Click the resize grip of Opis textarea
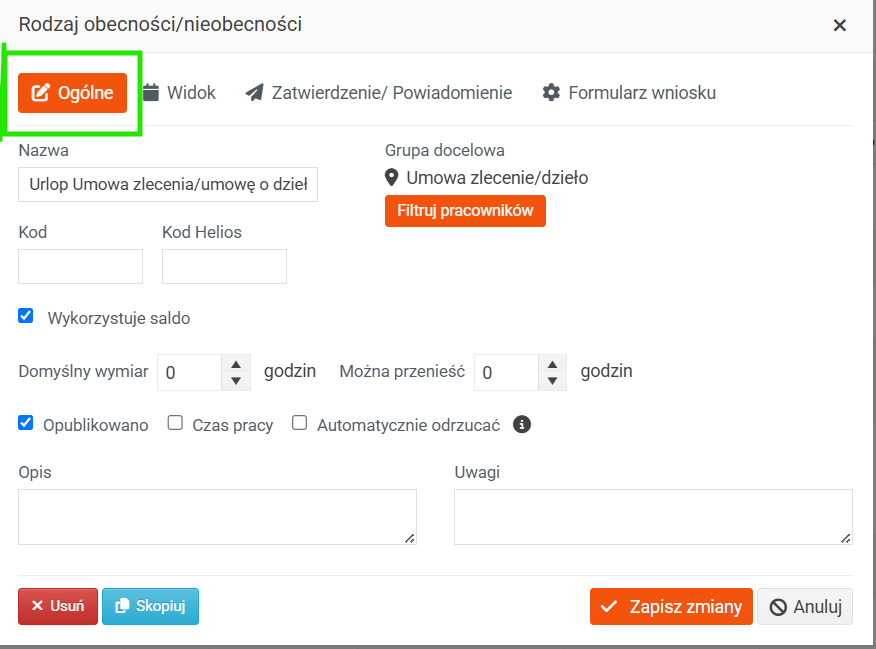The width and height of the screenshot is (876, 649). pos(410,538)
